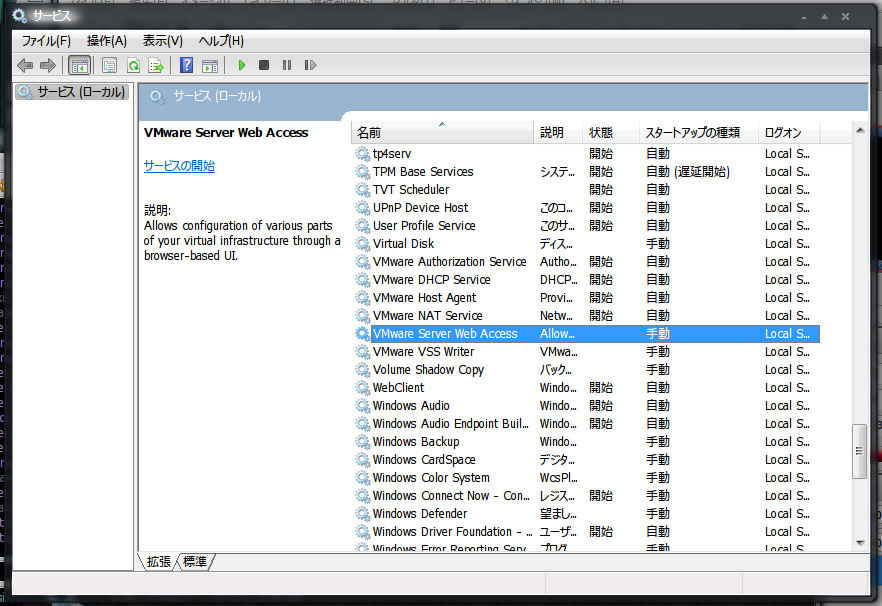This screenshot has width=882, height=606.
Task: Click the scrollbar down arrow in services list
Action: pos(859,542)
